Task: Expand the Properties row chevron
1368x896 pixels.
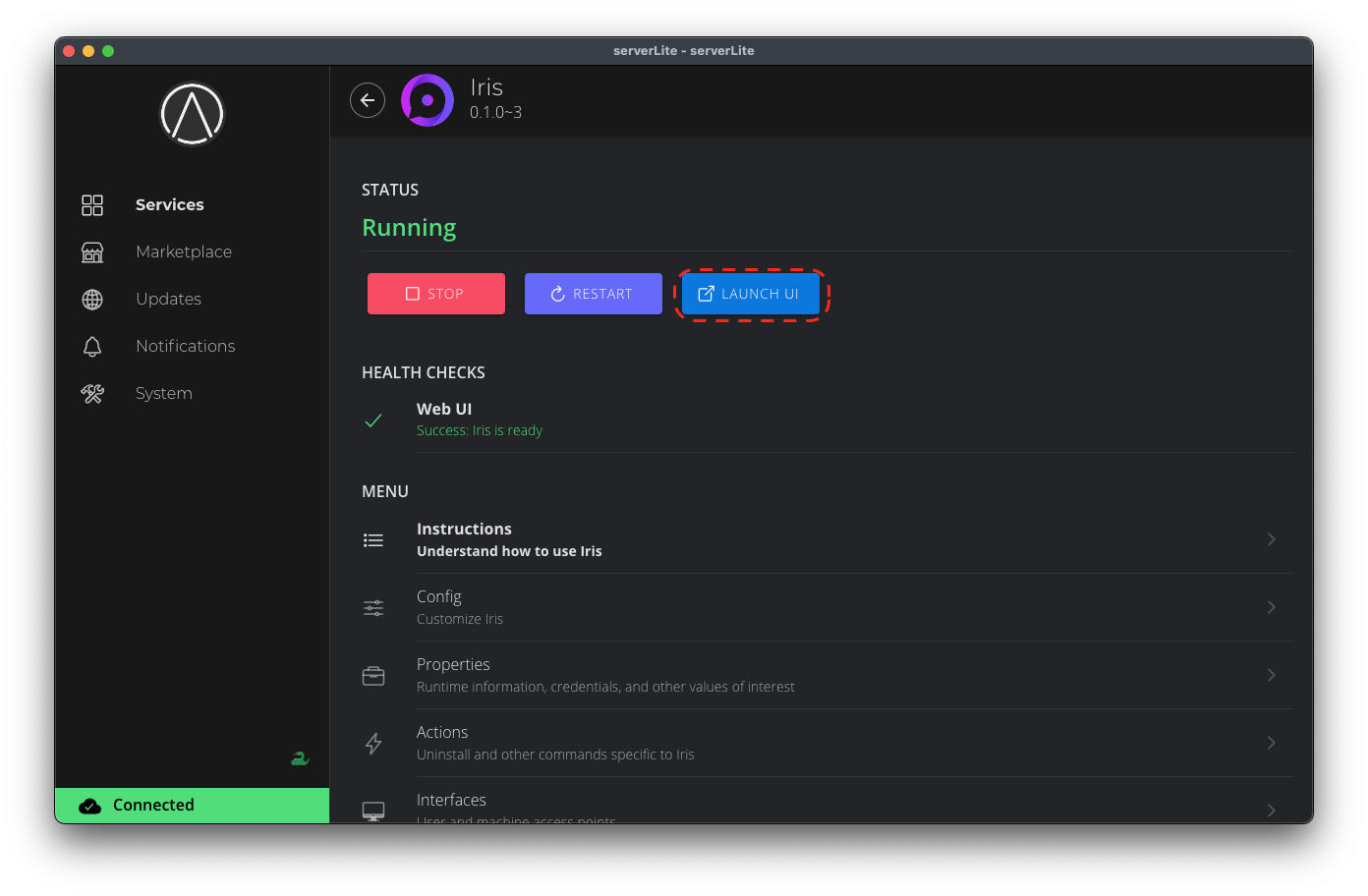Action: (x=1271, y=675)
